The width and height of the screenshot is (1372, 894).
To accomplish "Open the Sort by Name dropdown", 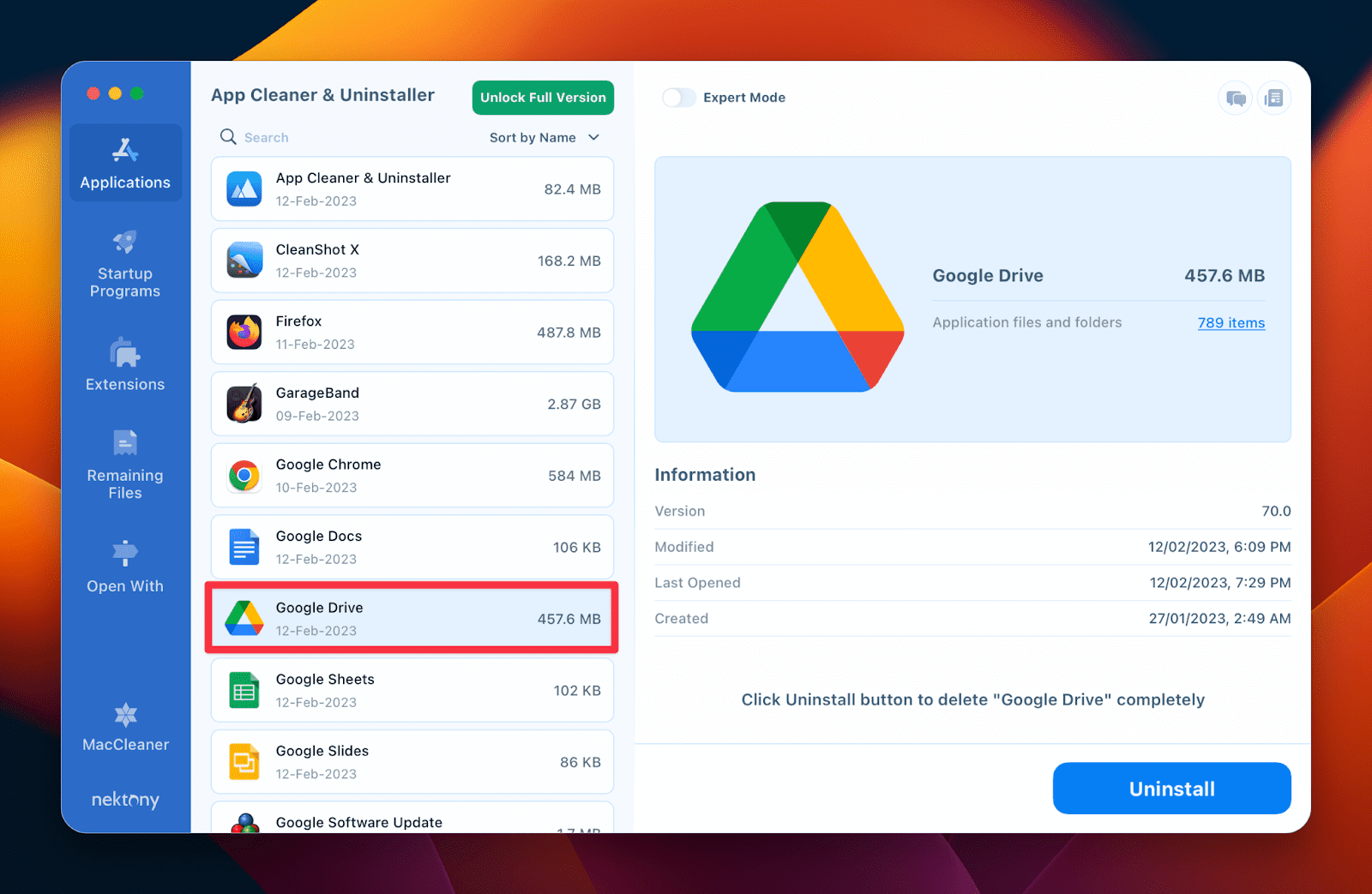I will (543, 137).
